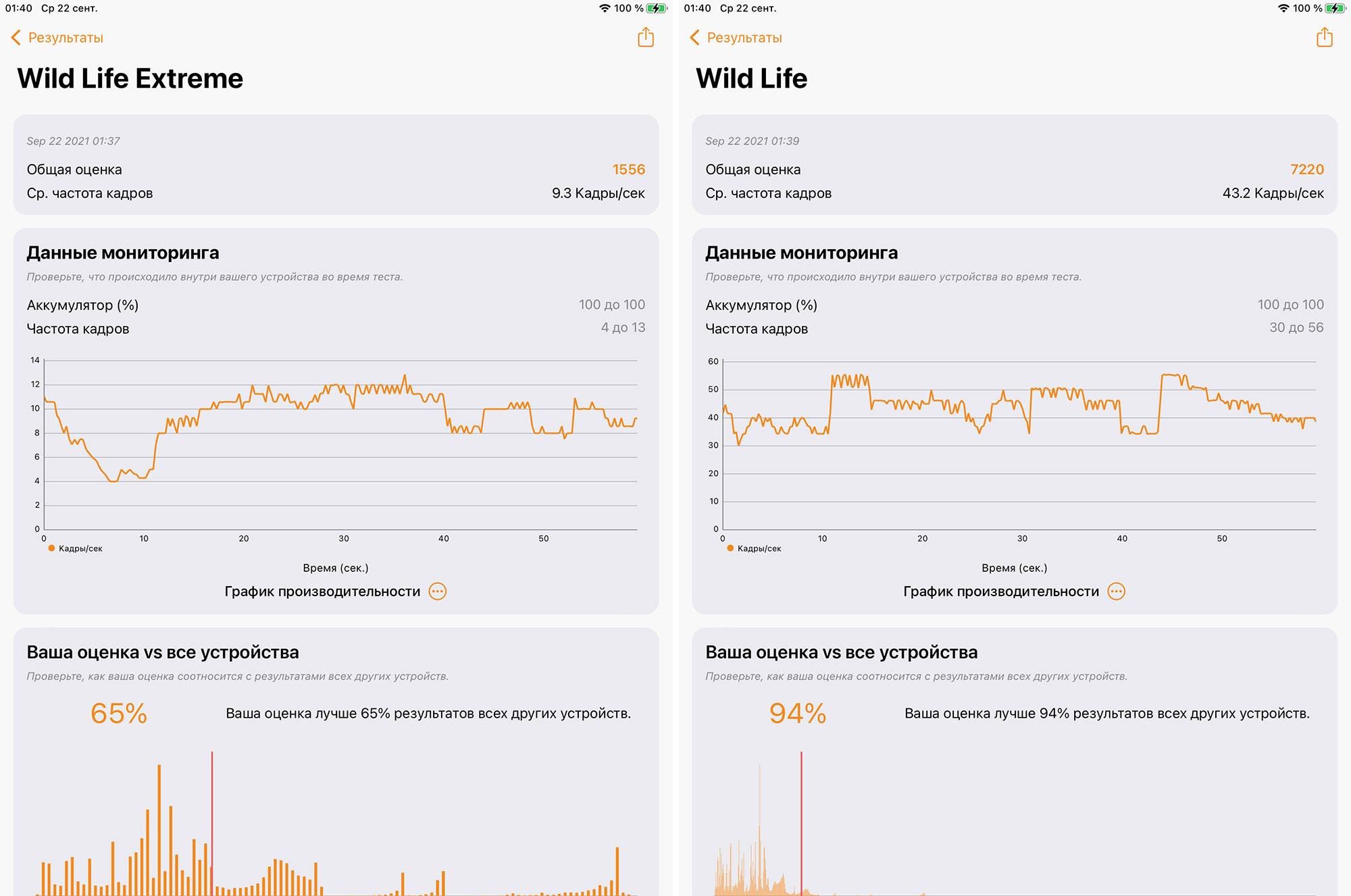Tap Кадры/сек legend in left chart
The height and width of the screenshot is (896, 1351).
point(80,548)
